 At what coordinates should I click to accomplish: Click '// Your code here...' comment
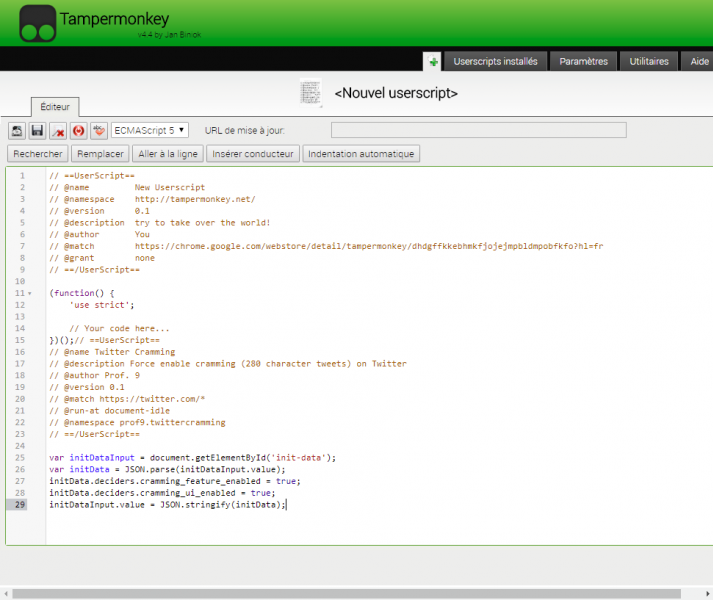(119, 328)
